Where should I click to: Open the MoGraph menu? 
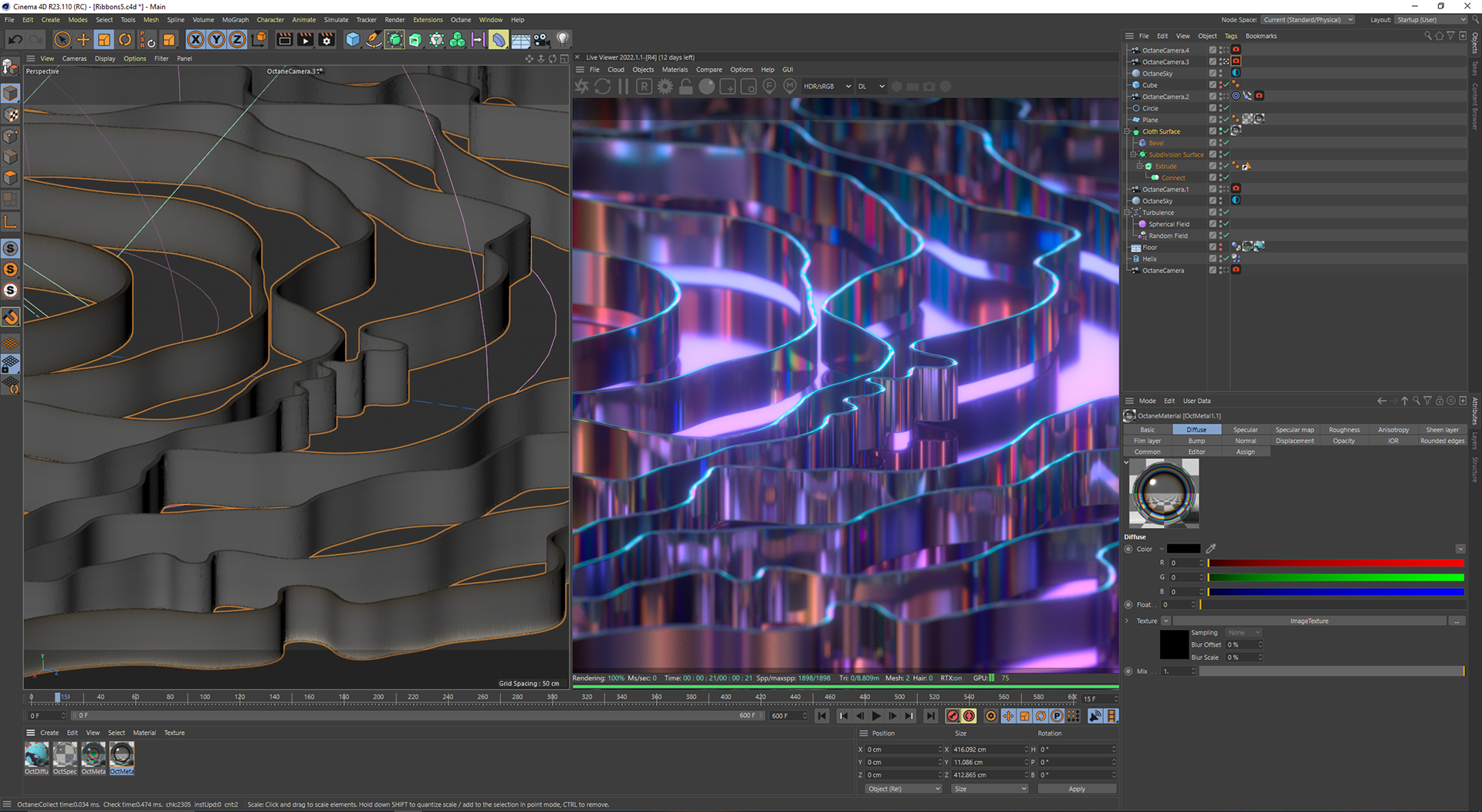click(x=235, y=20)
